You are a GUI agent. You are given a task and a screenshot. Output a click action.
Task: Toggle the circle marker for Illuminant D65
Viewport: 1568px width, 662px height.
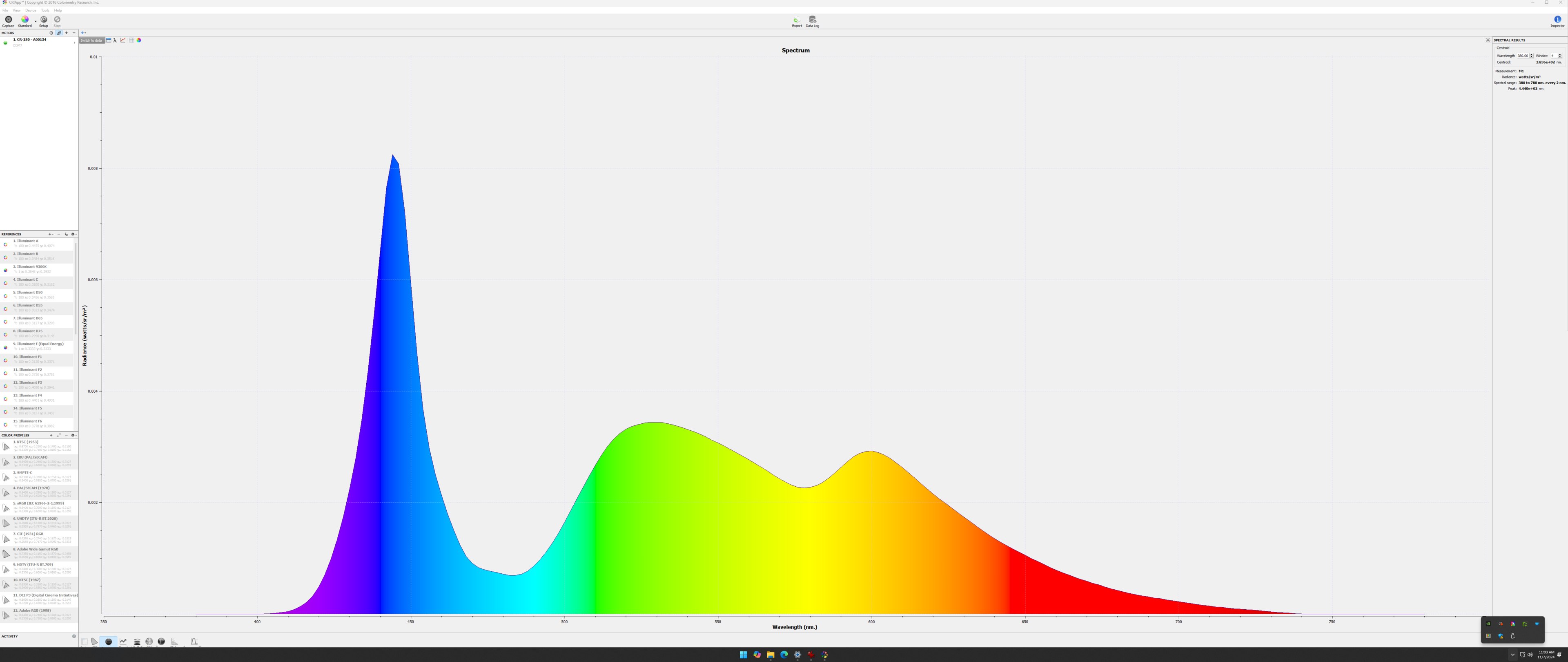coord(5,322)
